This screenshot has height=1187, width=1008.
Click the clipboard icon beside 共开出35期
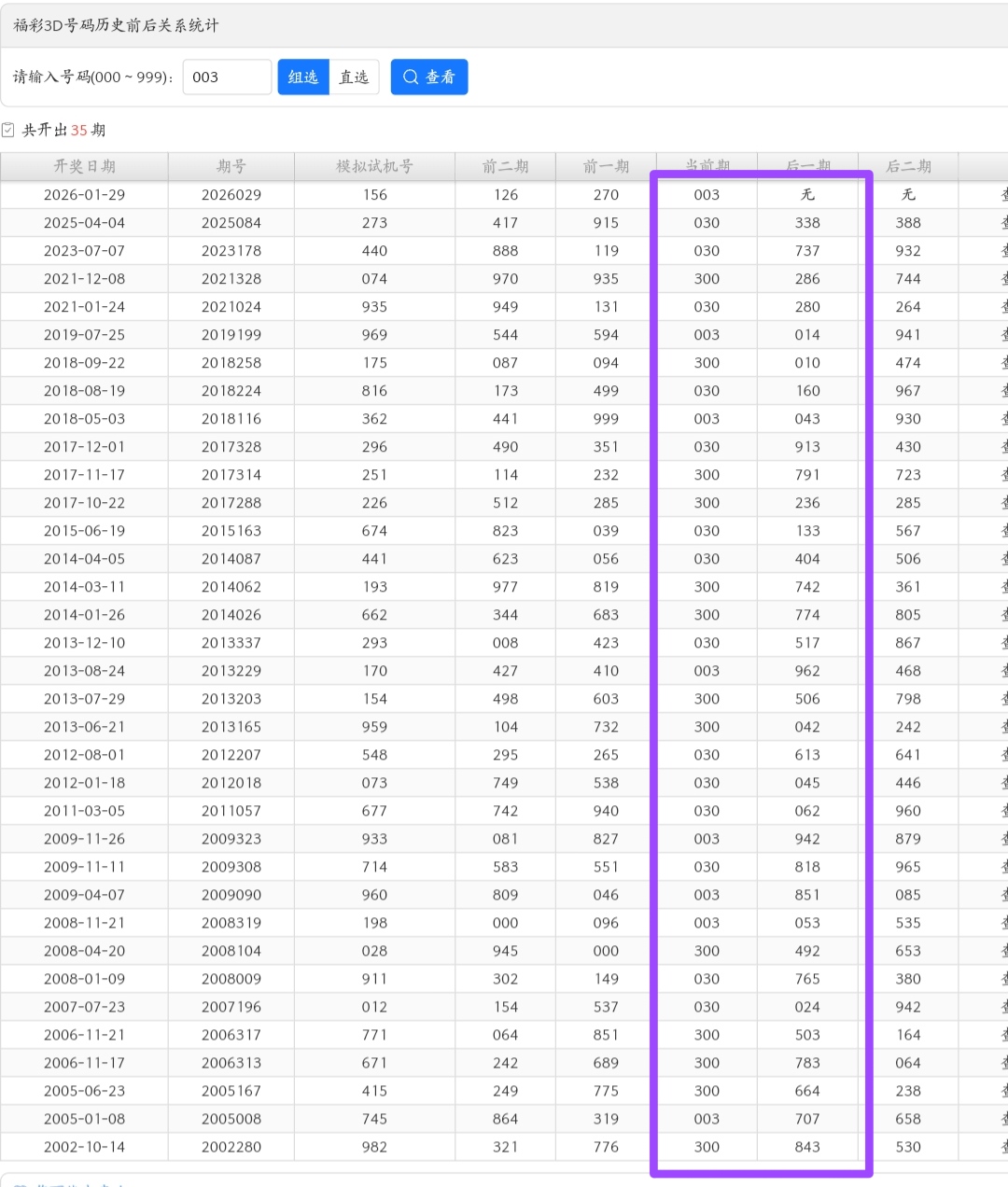pyautogui.click(x=8, y=130)
